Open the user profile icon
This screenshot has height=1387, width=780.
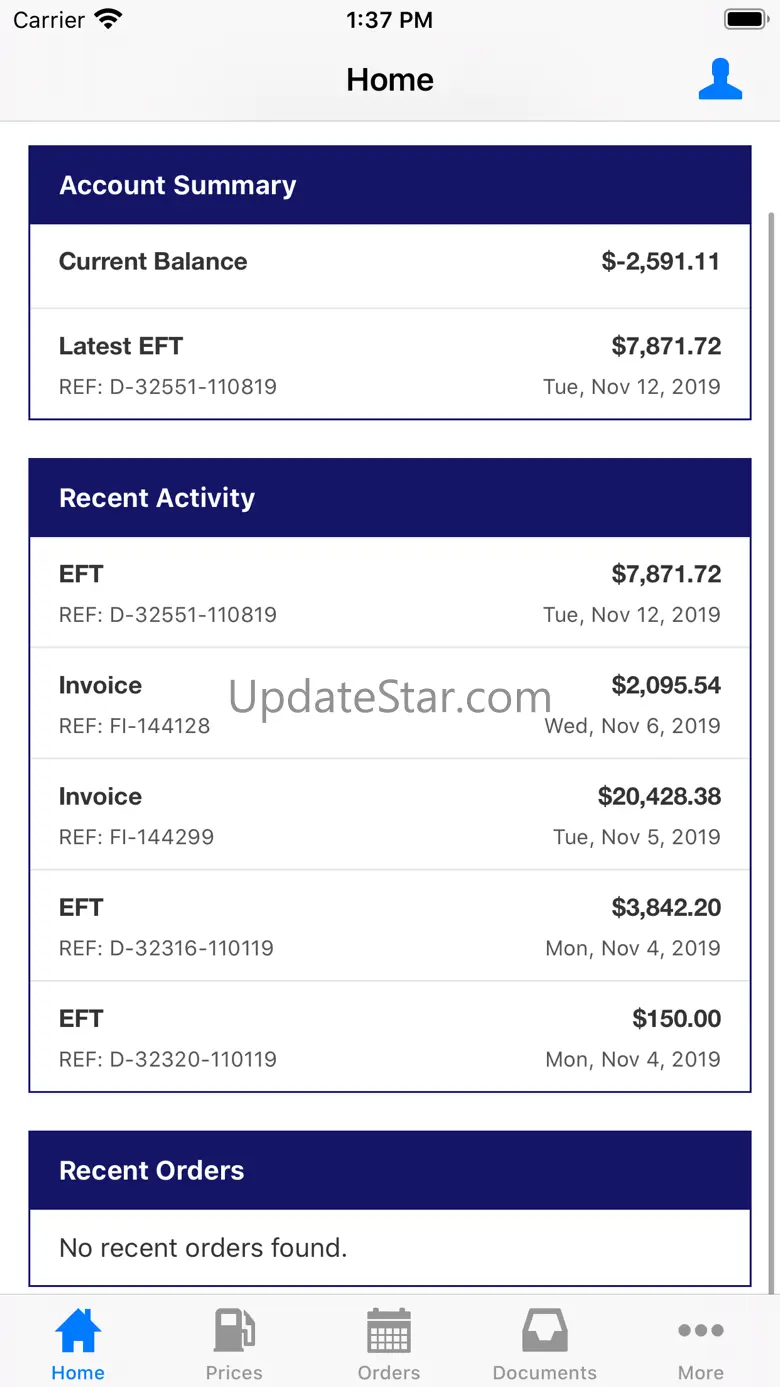point(720,80)
